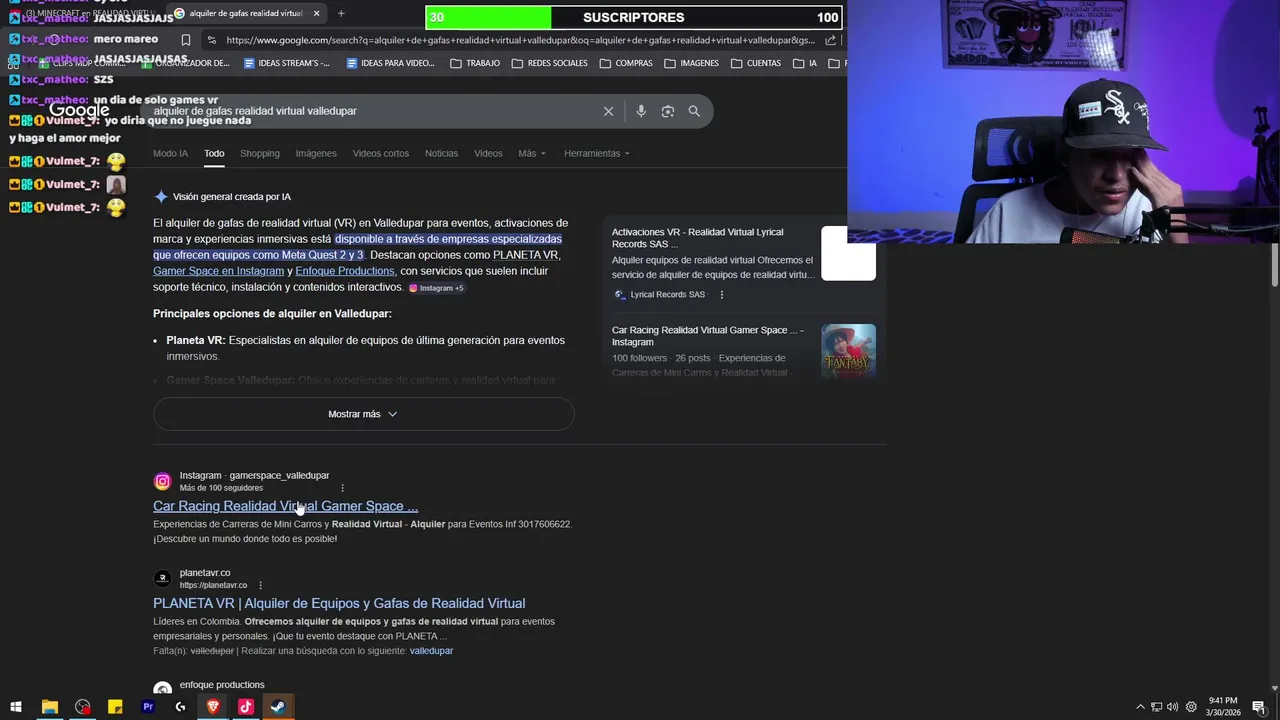Open notification center in taskbar
1280x720 pixels.
(1259, 707)
